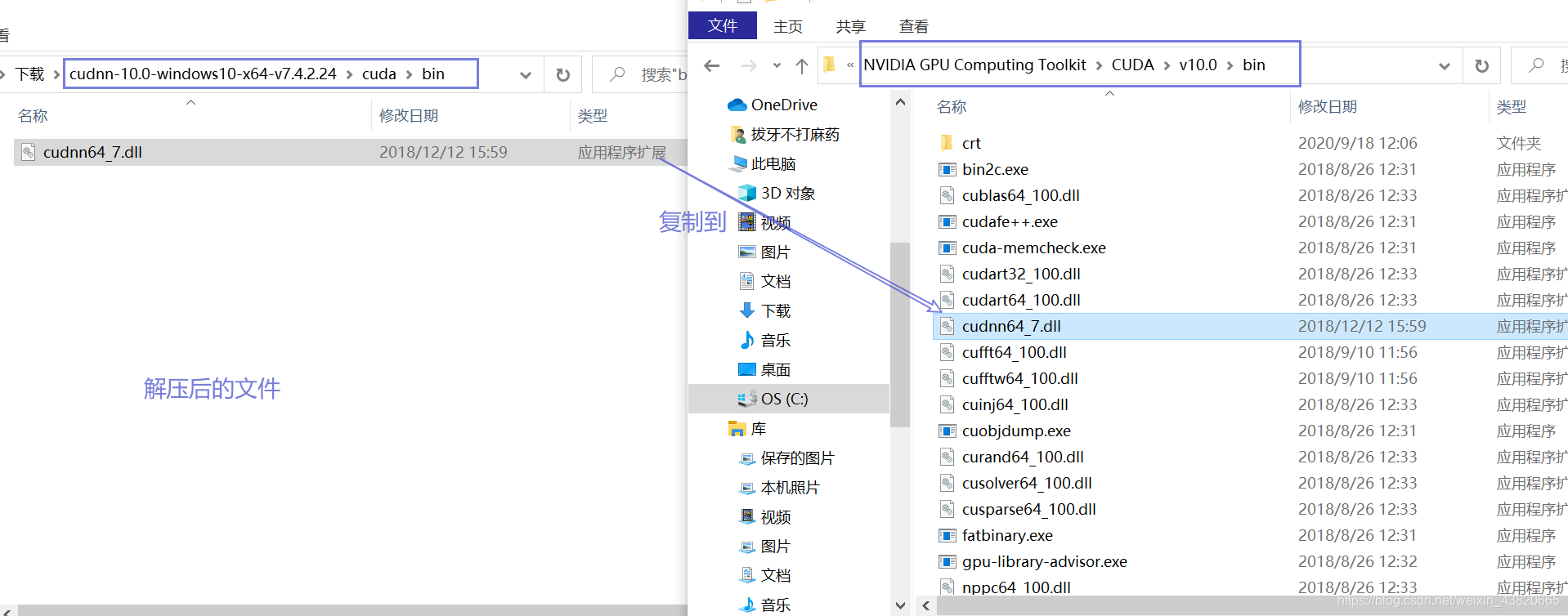The width and height of the screenshot is (1568, 616).
Task: Expand the hidden path chevron « in the address bar
Action: pyautogui.click(x=850, y=65)
